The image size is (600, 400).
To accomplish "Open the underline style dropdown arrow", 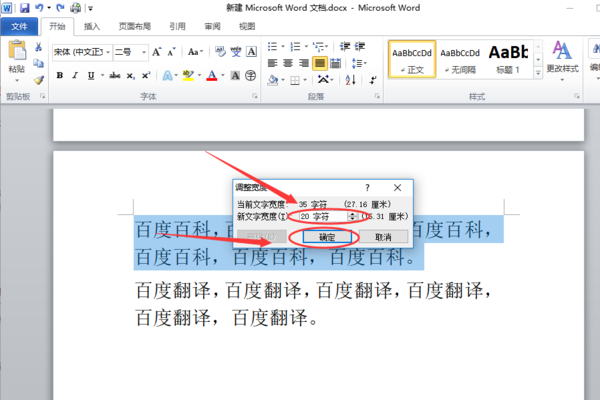I will (102, 75).
